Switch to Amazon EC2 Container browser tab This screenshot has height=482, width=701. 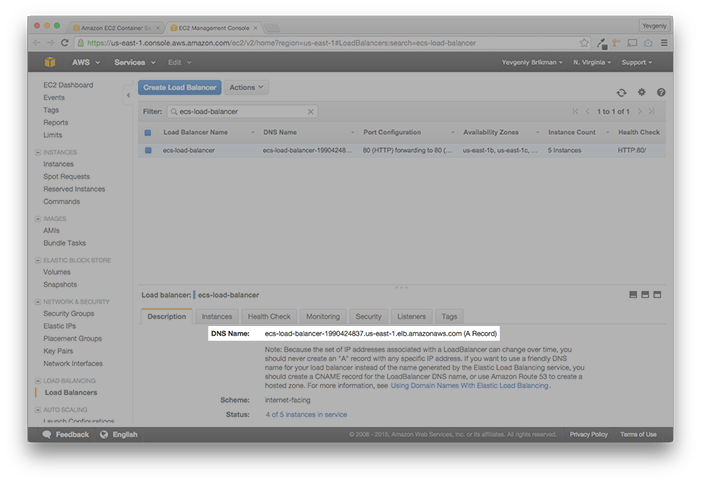(115, 28)
